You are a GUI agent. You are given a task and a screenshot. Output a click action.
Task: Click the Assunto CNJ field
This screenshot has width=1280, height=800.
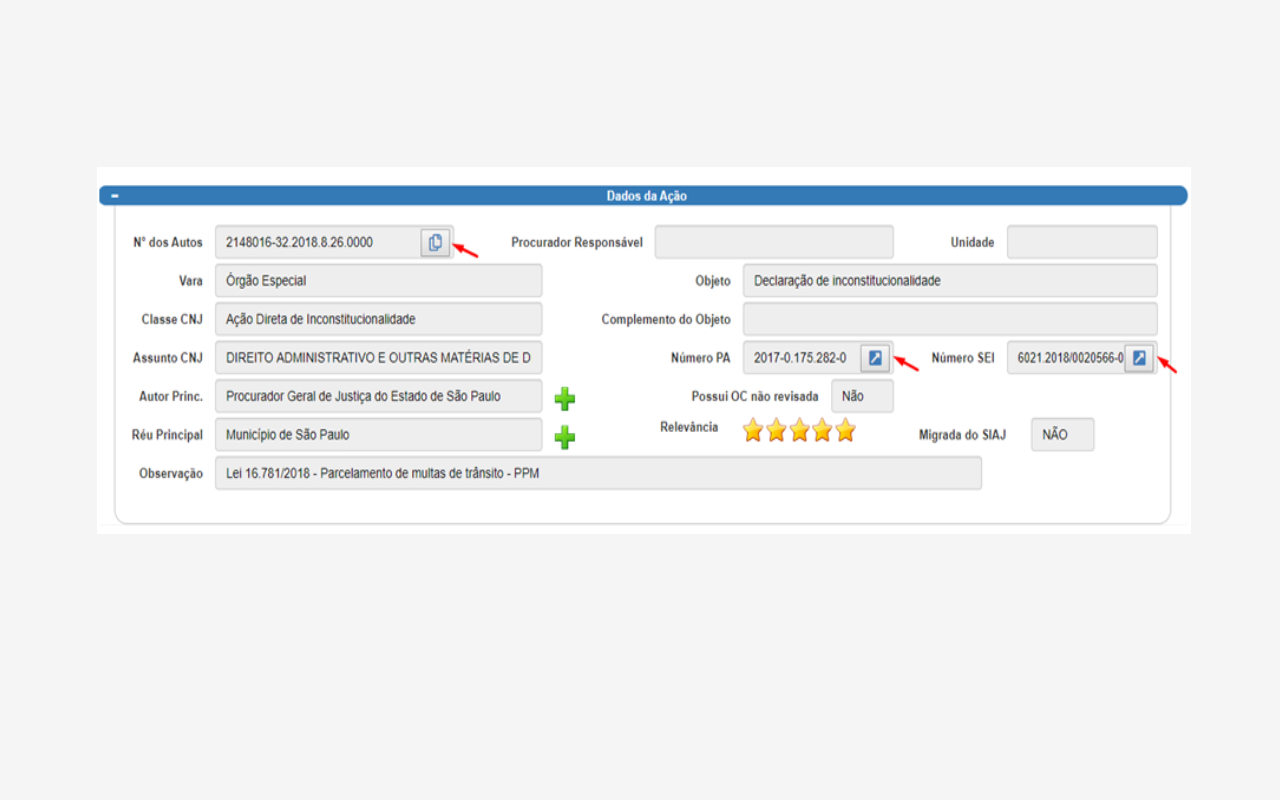(378, 358)
